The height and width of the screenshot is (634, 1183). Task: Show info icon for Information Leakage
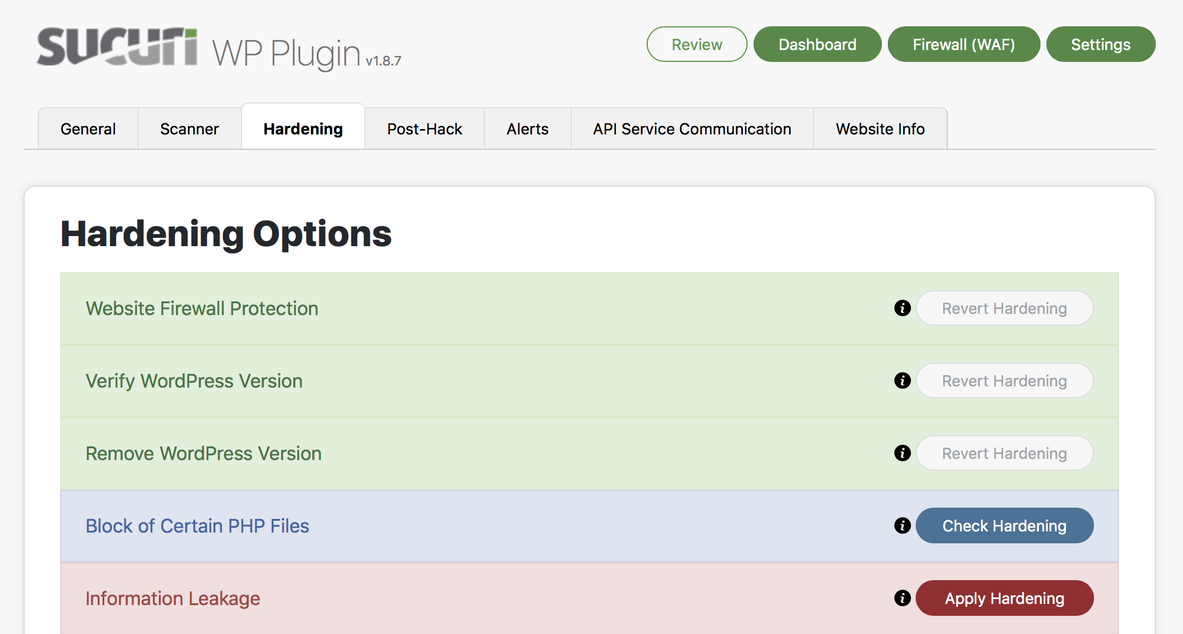(x=902, y=598)
